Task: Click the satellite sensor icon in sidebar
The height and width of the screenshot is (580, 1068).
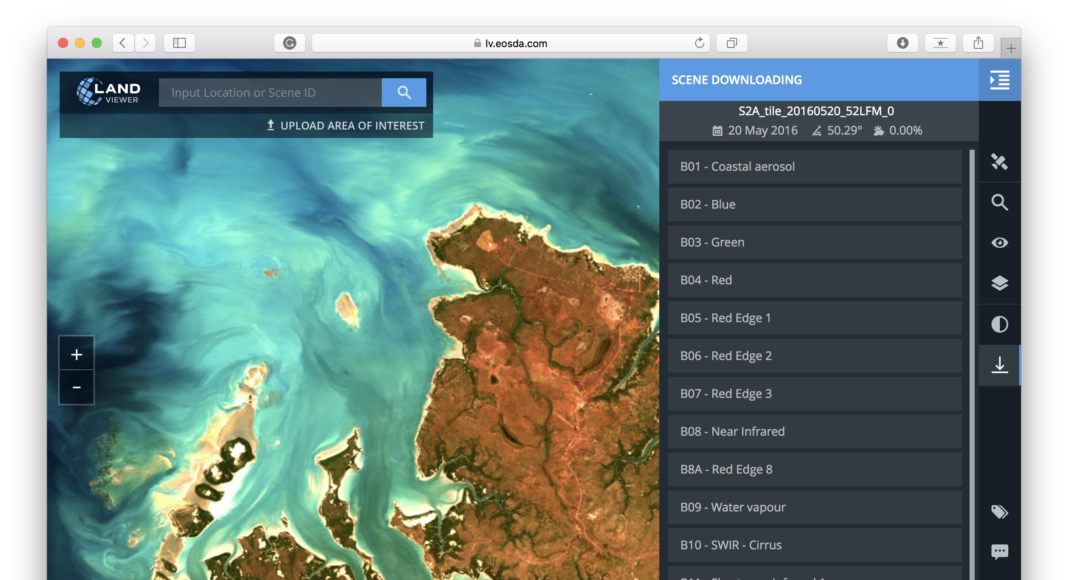Action: click(999, 162)
